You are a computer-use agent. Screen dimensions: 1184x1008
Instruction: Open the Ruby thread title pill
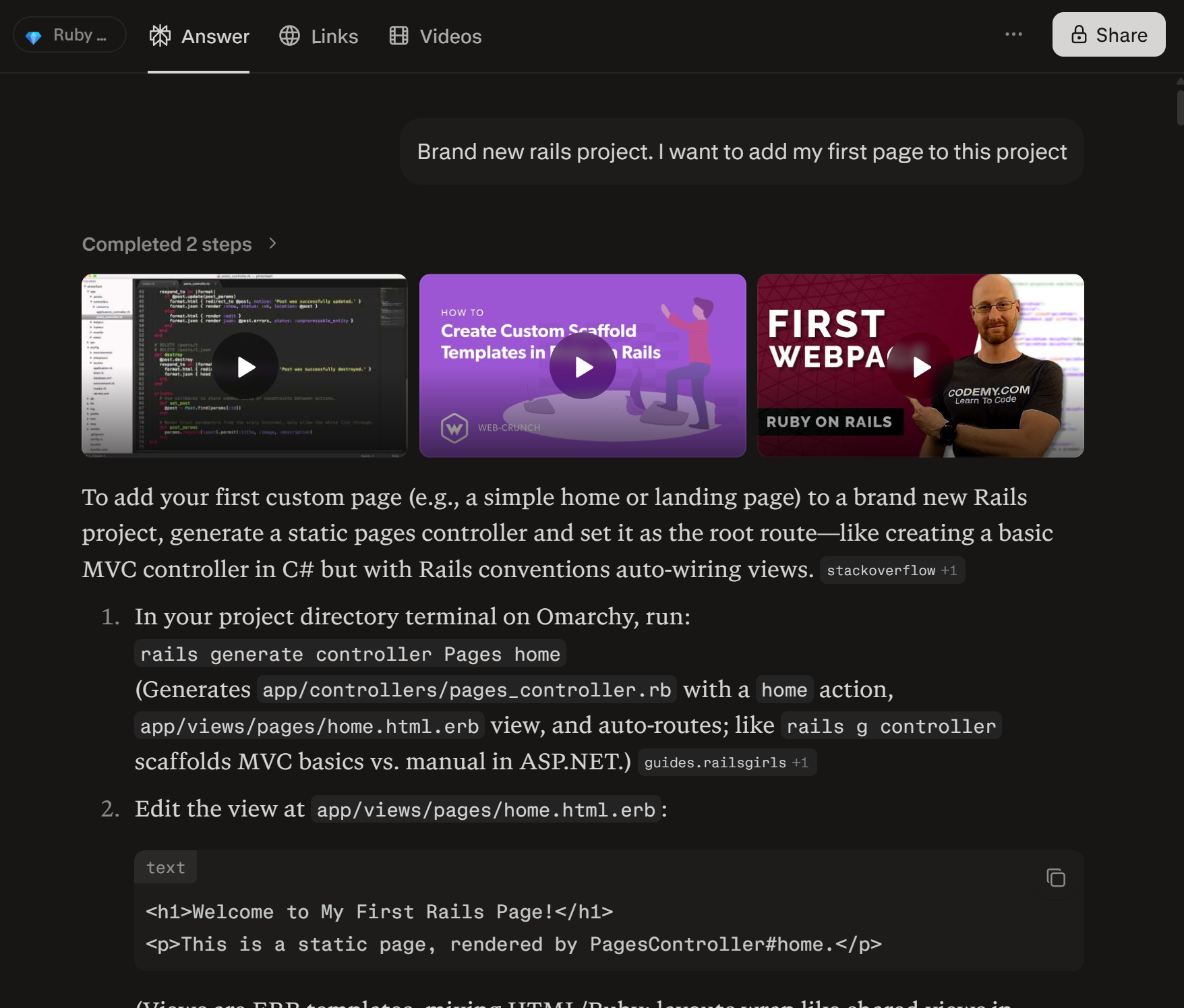click(69, 35)
